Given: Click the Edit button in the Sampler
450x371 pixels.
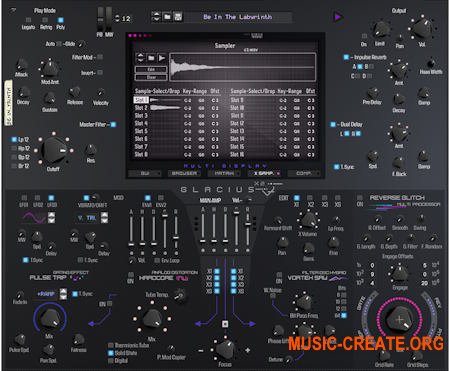Looking at the screenshot, I should [151, 69].
